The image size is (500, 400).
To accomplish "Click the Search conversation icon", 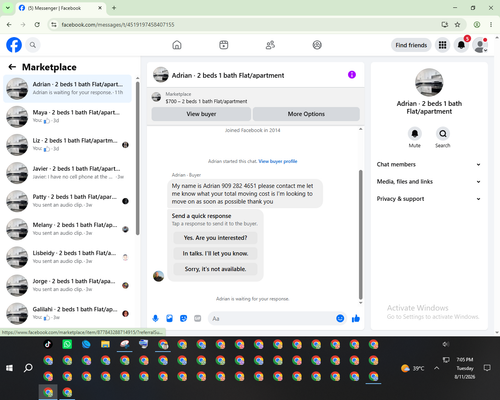I will 443,134.
